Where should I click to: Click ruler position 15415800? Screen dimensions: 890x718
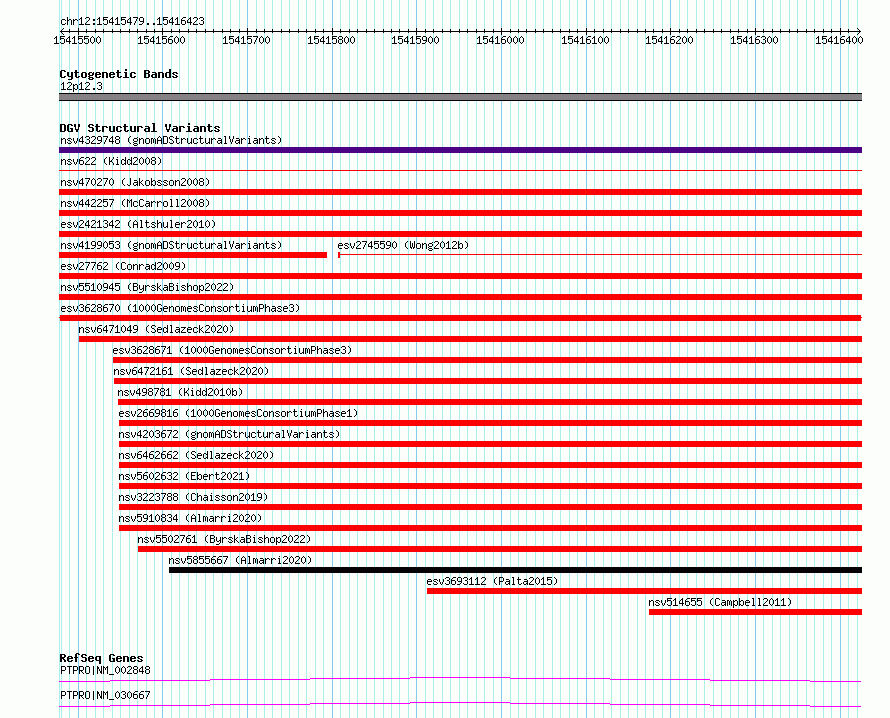pos(331,40)
